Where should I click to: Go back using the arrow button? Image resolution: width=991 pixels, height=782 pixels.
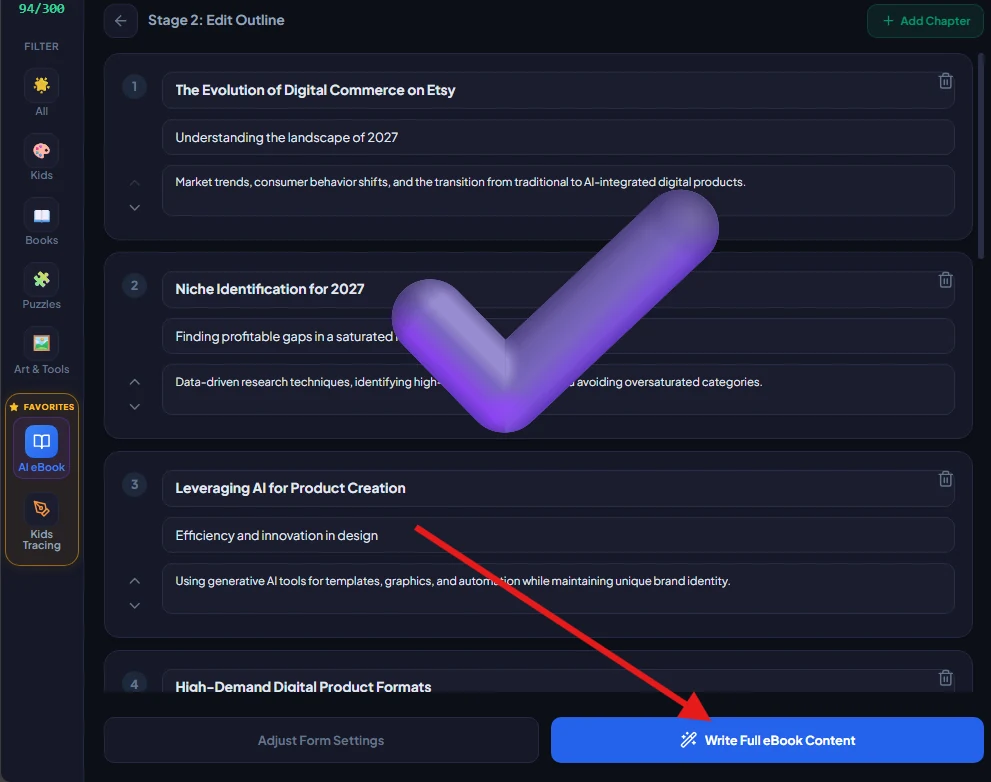(x=121, y=21)
